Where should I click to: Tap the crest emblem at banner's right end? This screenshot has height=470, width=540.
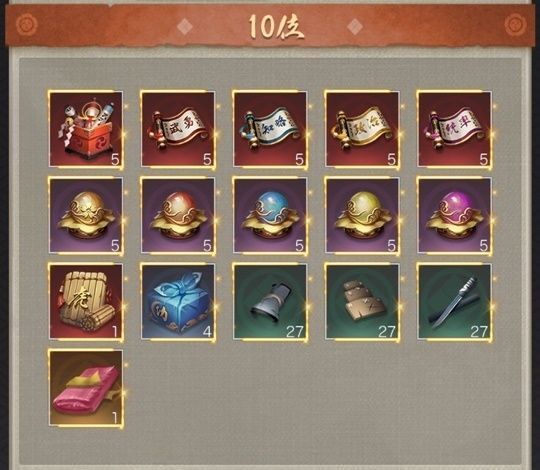516,24
